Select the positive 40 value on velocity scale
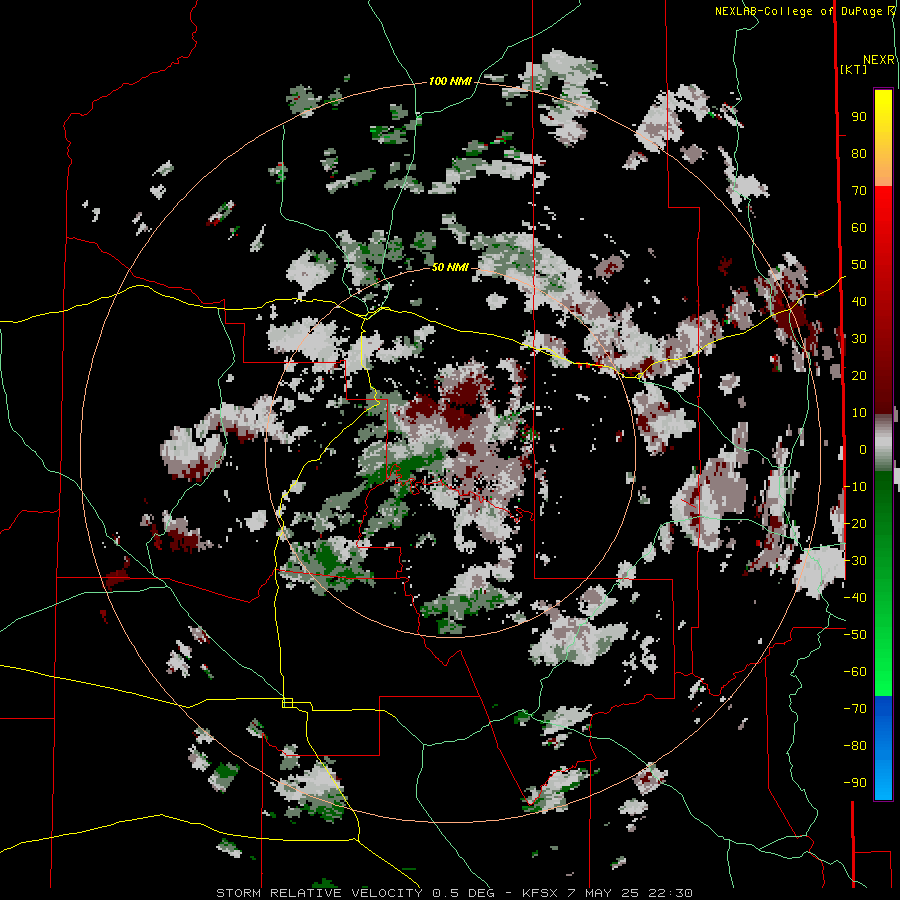Viewport: 900px width, 900px height. pos(859,302)
